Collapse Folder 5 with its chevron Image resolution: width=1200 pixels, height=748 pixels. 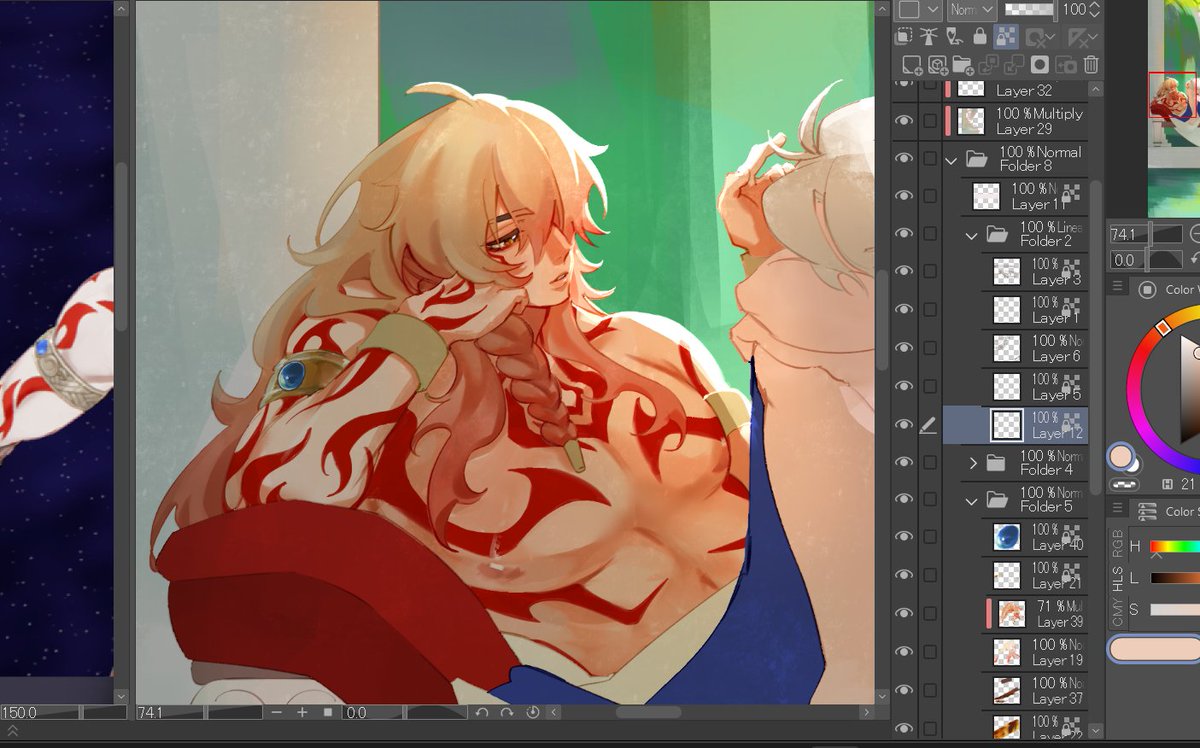pyautogui.click(x=971, y=500)
